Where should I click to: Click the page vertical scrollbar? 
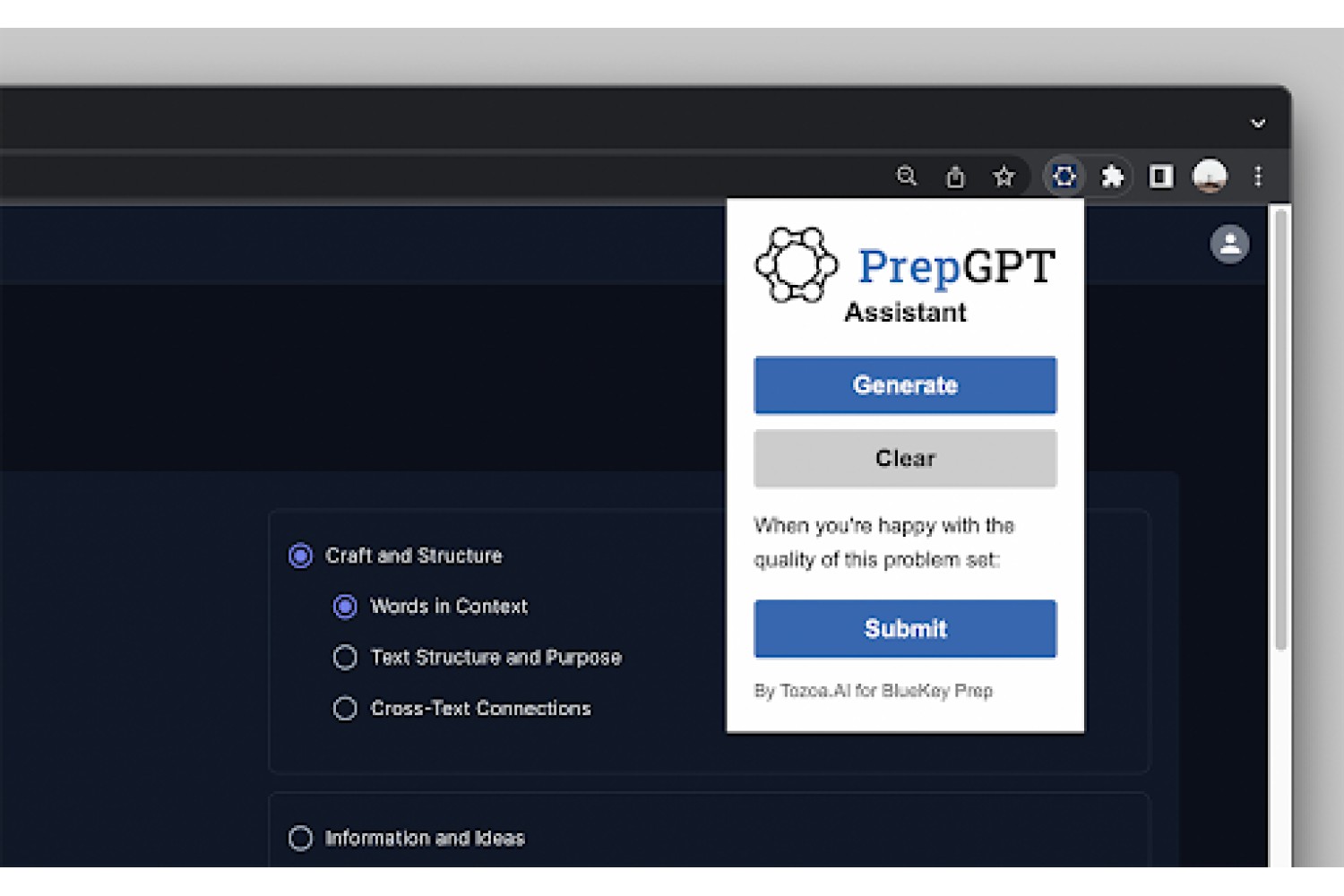coord(1280,430)
